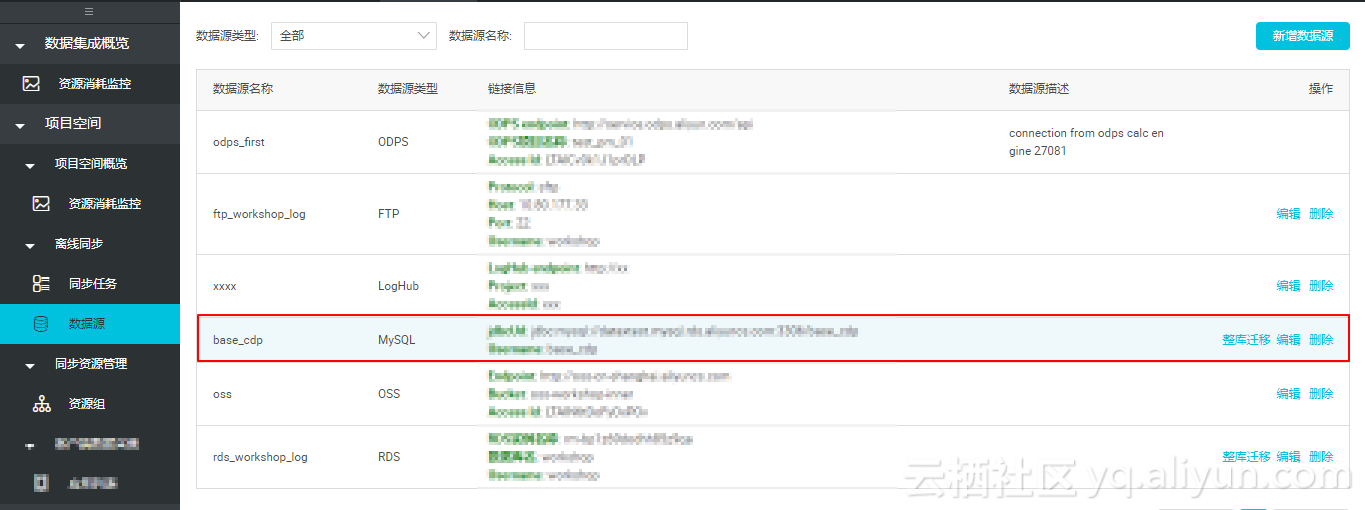This screenshot has width=1365, height=510.
Task: Click the 资源消耗监控 chart icon under 项目空间概览
Action: [x=41, y=204]
